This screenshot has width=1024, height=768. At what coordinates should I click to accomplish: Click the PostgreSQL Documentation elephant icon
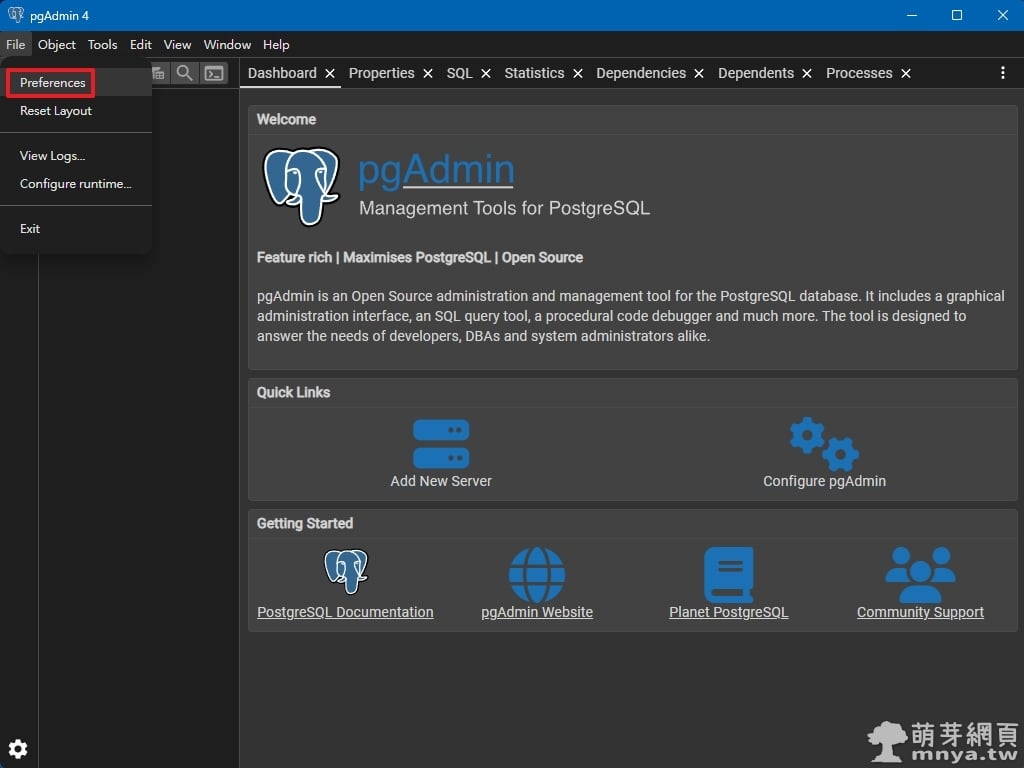(x=346, y=573)
